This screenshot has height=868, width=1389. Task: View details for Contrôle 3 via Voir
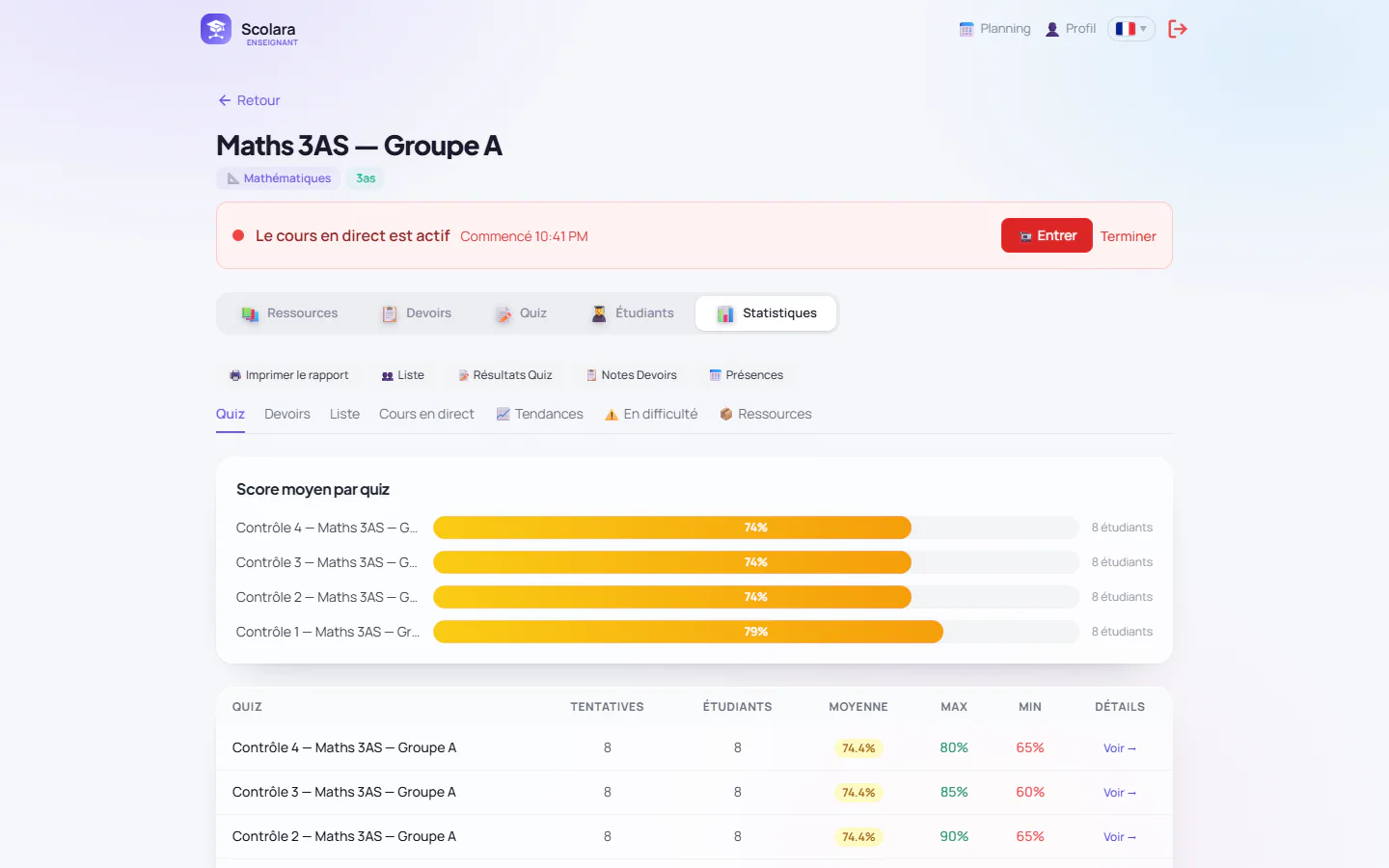point(1120,793)
